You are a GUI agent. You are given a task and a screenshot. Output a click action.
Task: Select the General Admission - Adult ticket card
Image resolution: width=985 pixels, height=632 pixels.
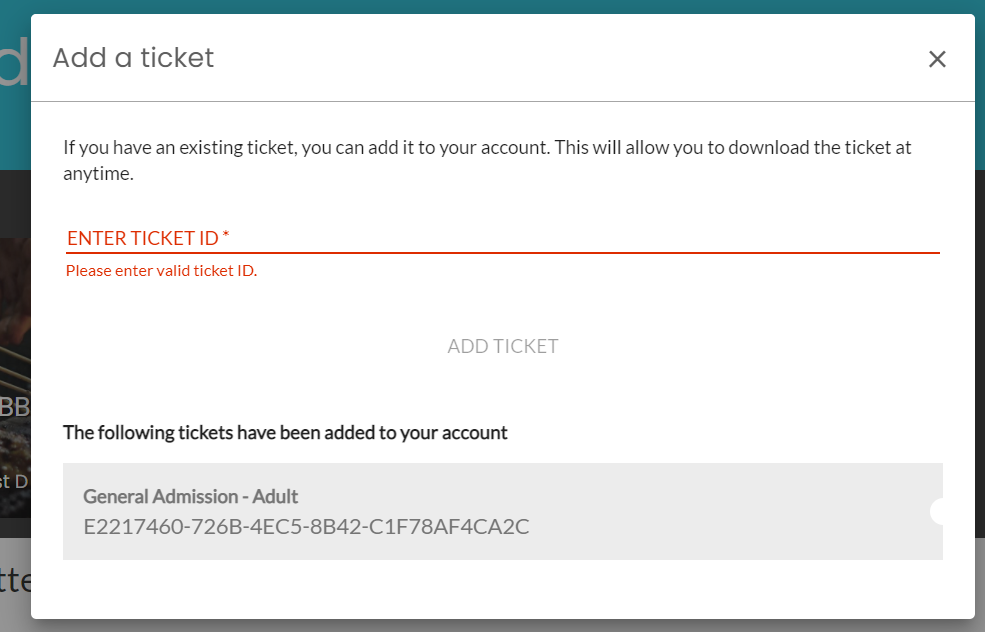(x=503, y=511)
